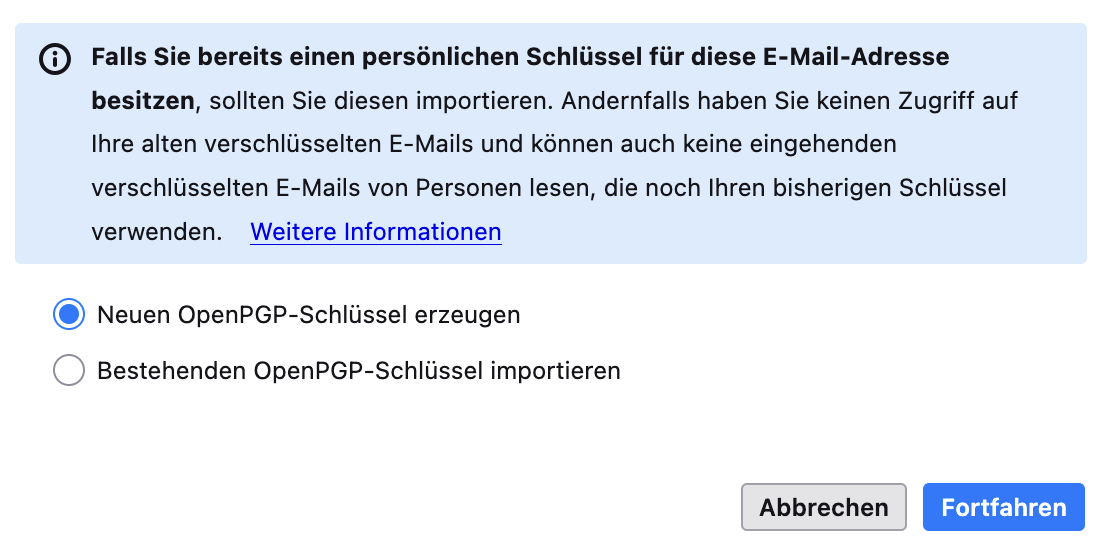Click "Fortfahren" to continue
Screen dimensions: 1100x554
coord(1003,507)
